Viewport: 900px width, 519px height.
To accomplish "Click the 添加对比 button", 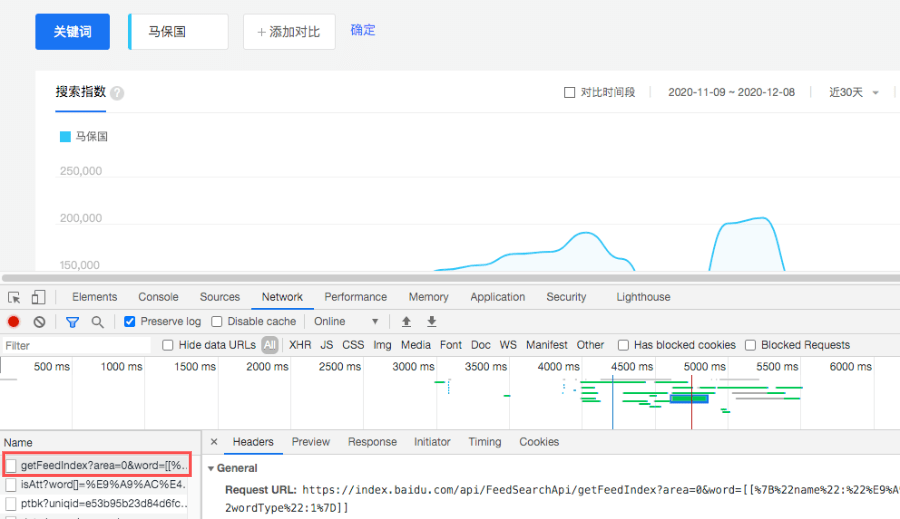I will pyautogui.click(x=289, y=32).
